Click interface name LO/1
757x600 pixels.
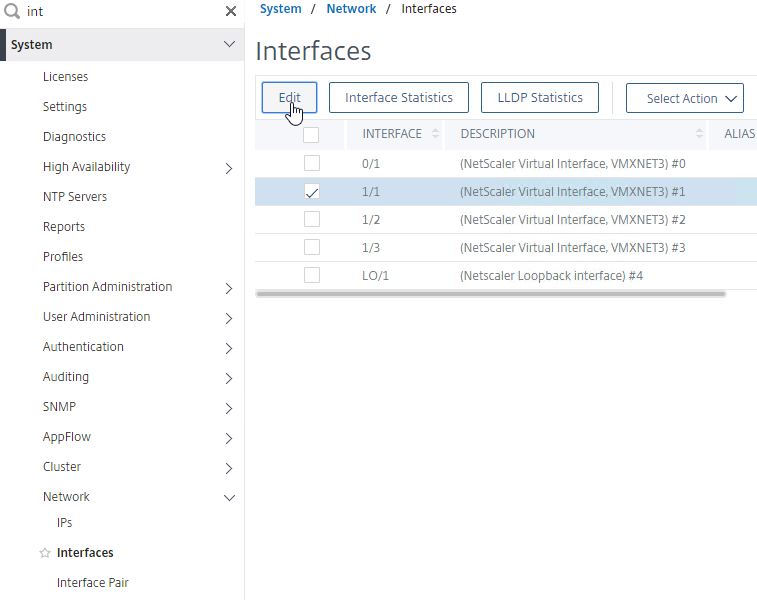point(375,276)
